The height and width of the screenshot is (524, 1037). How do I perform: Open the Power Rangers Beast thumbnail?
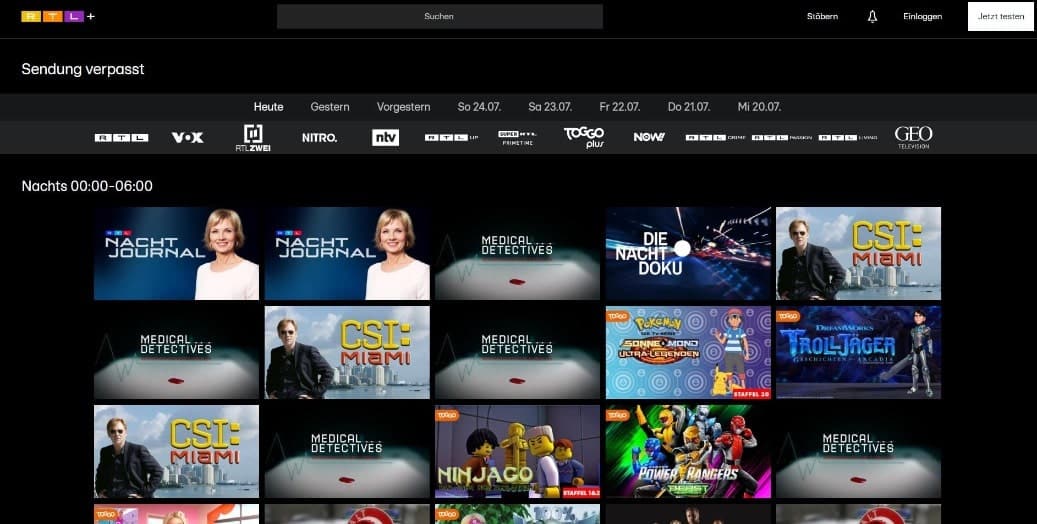688,452
